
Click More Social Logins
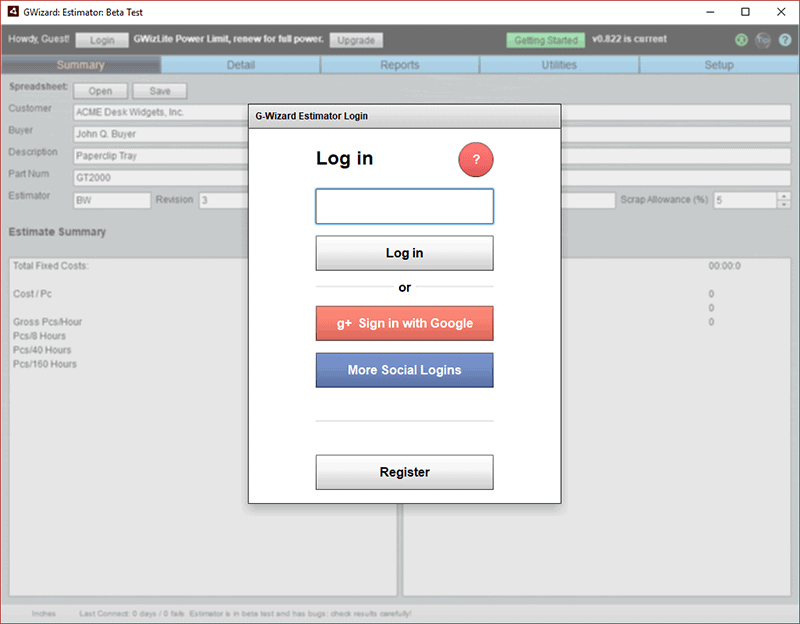tap(404, 370)
